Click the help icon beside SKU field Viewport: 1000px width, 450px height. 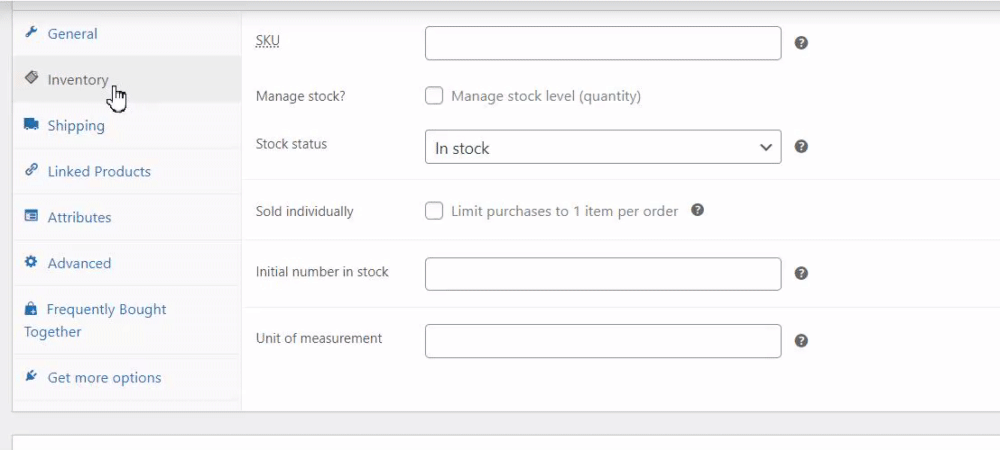tap(801, 43)
